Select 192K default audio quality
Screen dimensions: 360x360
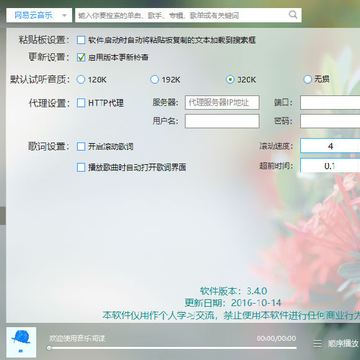pos(154,80)
